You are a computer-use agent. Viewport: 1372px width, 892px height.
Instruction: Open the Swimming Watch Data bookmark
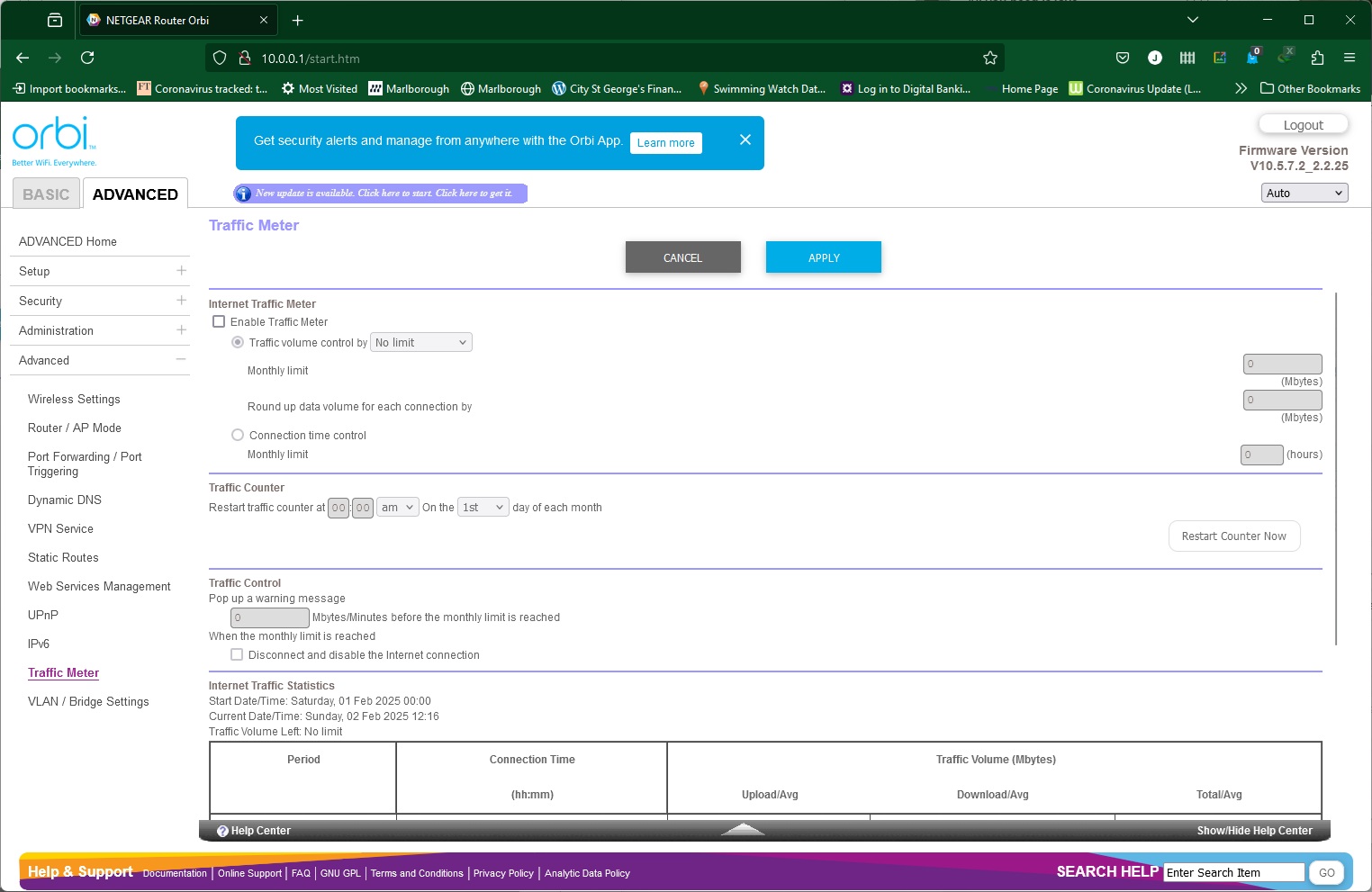point(762,88)
